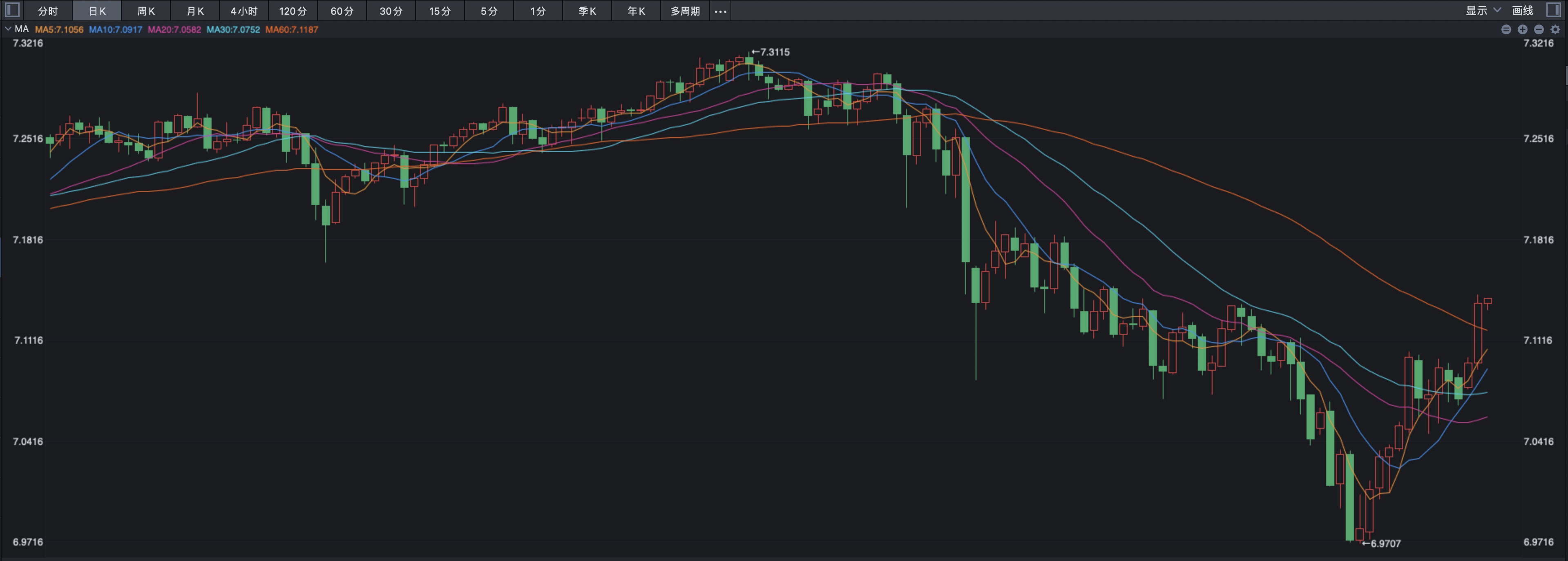1568x561 pixels.
Task: Switch to the 分时 intraday tab
Action: [47, 11]
